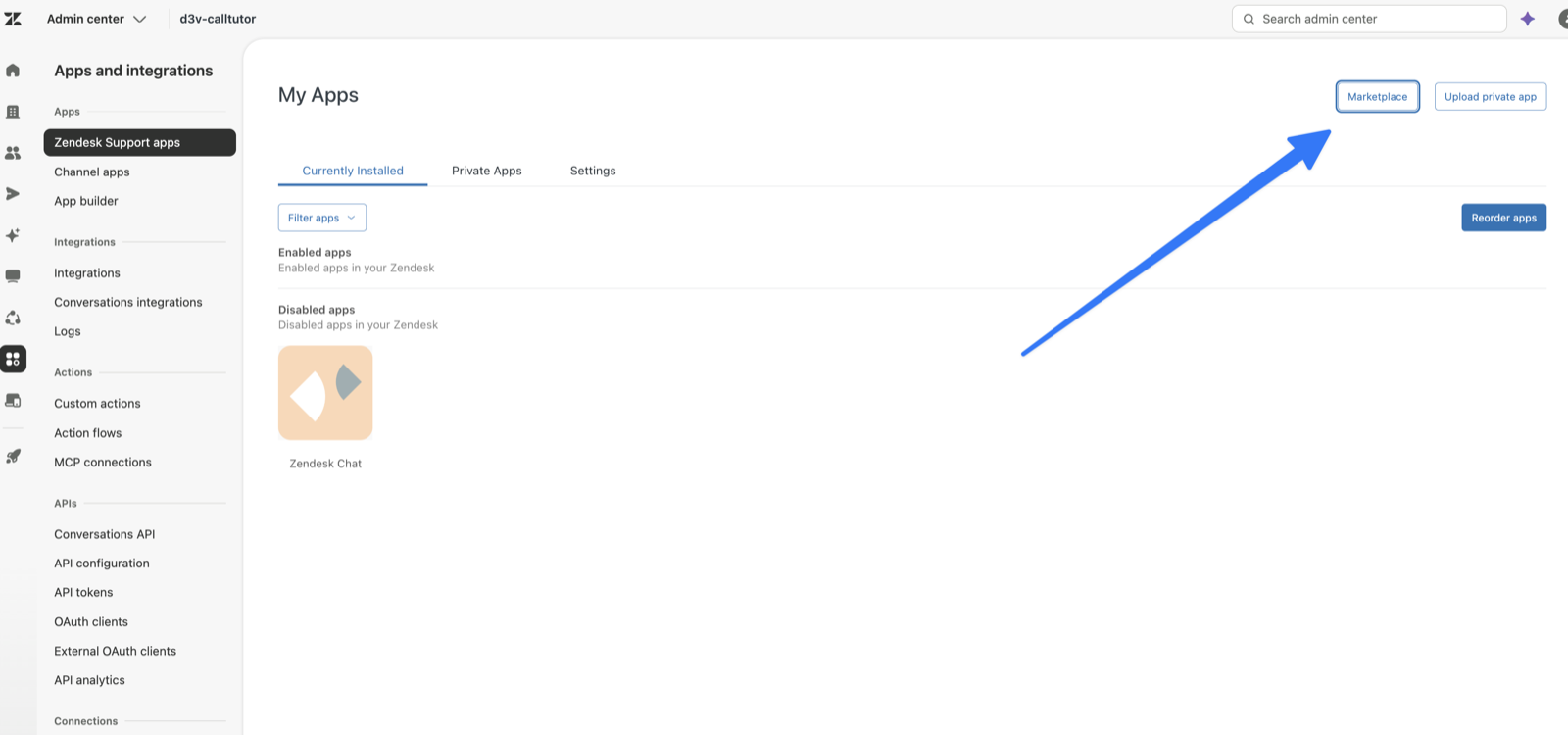The image size is (1568, 735).
Task: Open the Channels arrow sidebar icon
Action: 13,194
